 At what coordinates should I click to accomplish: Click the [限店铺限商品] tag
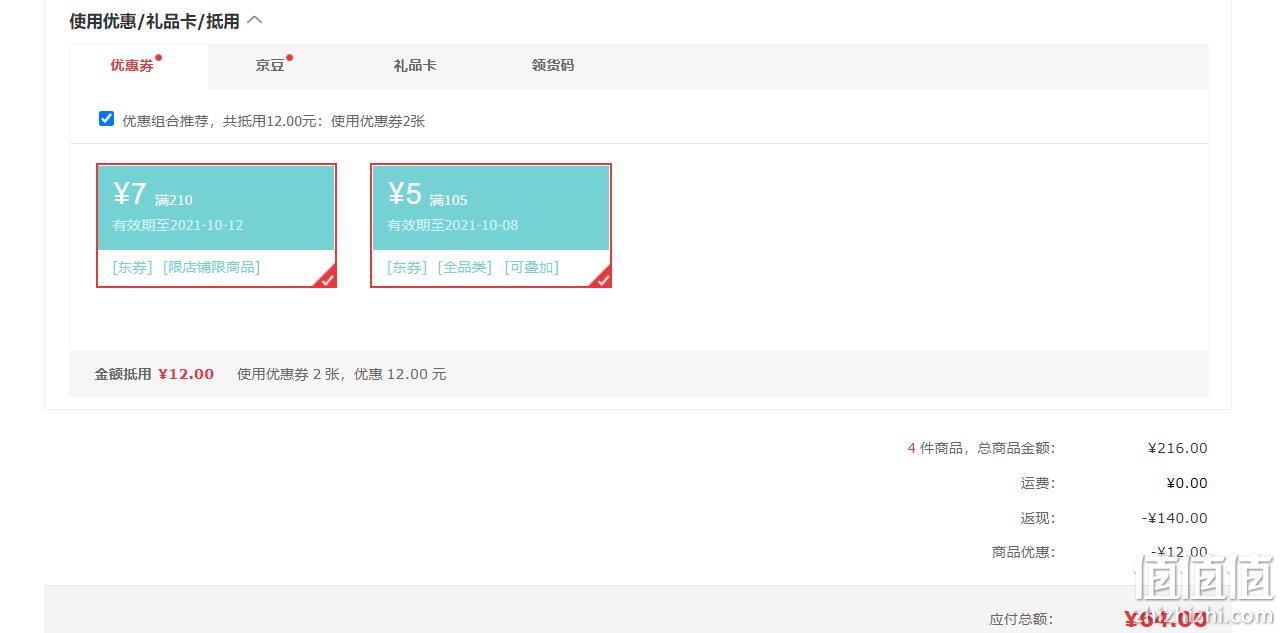pos(212,267)
